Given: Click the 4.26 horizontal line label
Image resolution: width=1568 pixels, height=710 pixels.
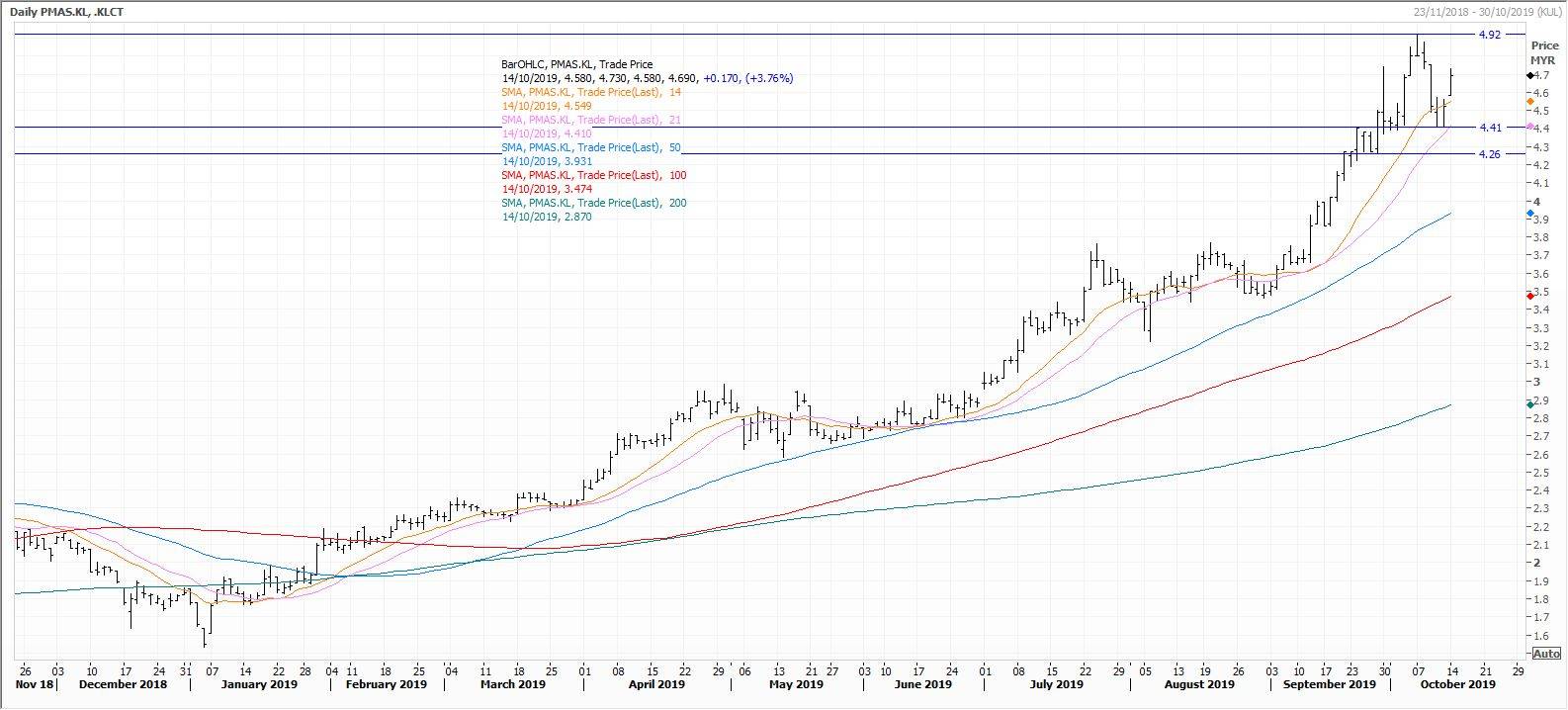Looking at the screenshot, I should 1489,154.
